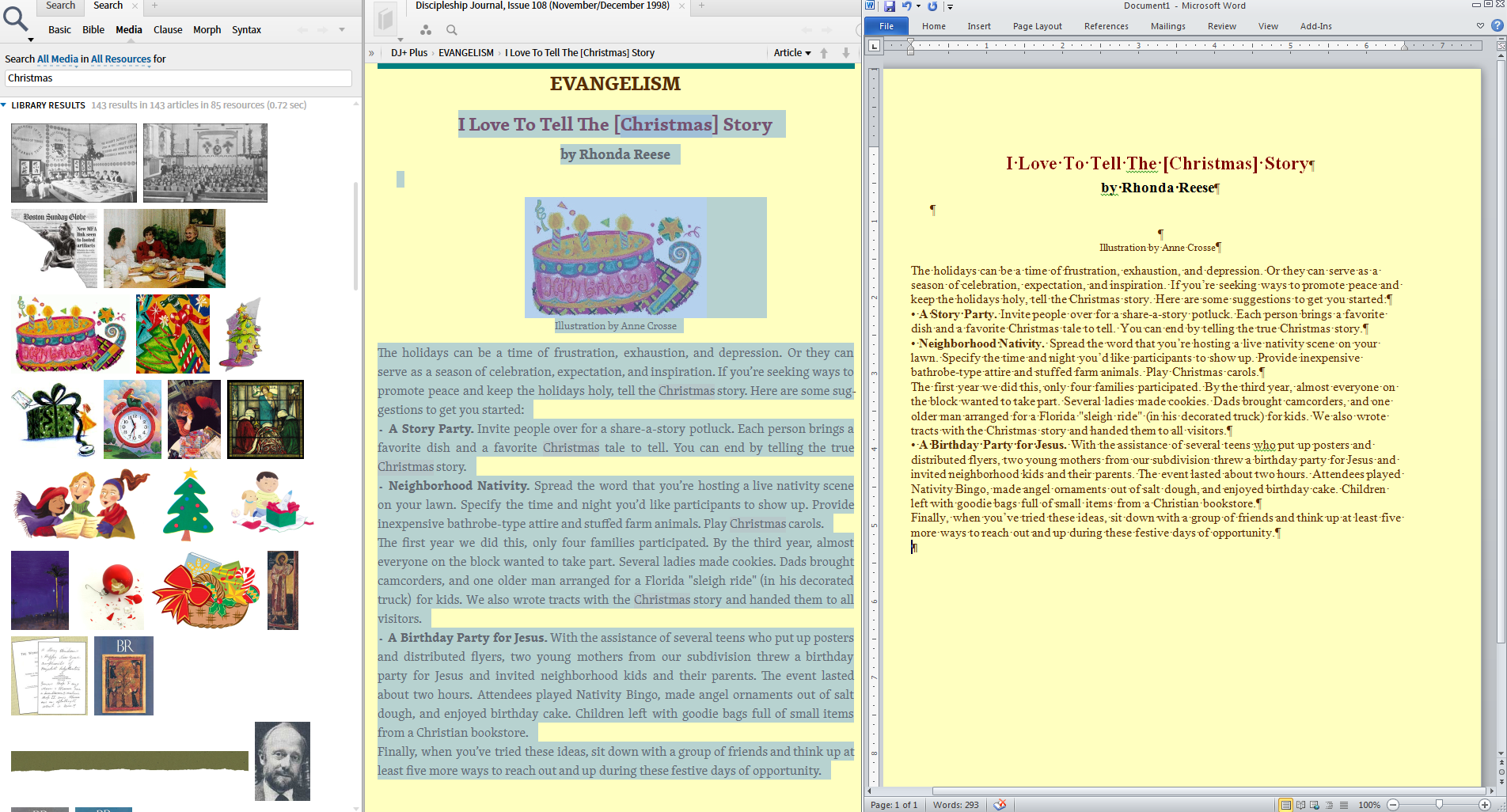Click the cake illustration in the article
The height and width of the screenshot is (812, 1507).
pos(616,257)
